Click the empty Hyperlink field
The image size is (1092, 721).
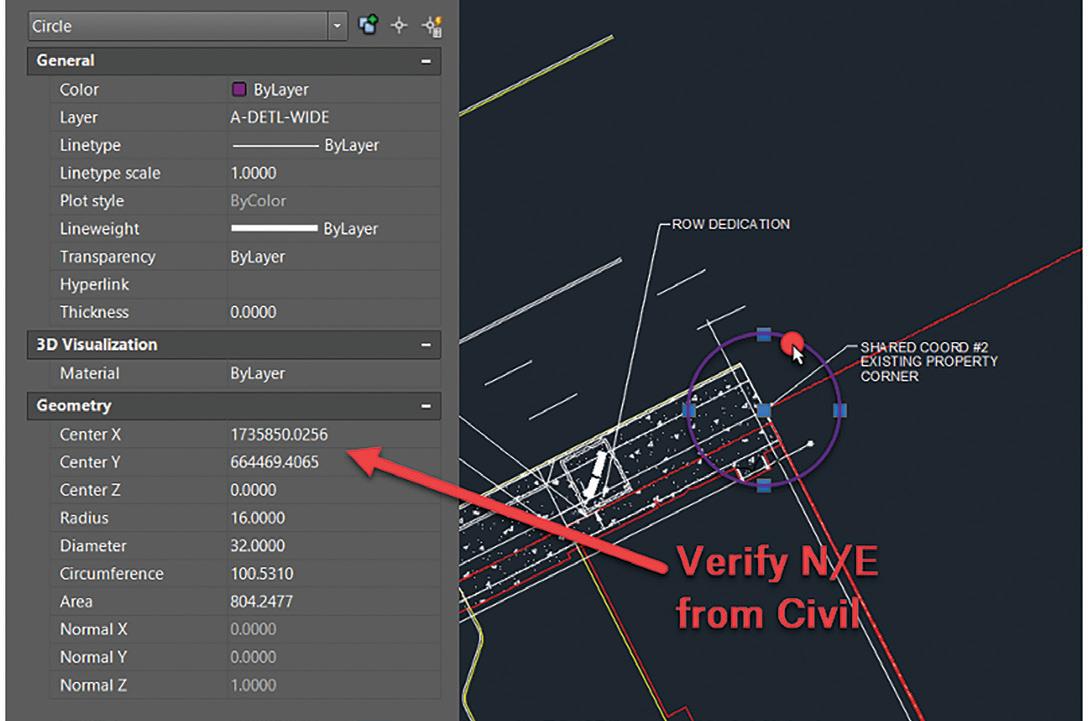click(x=334, y=284)
